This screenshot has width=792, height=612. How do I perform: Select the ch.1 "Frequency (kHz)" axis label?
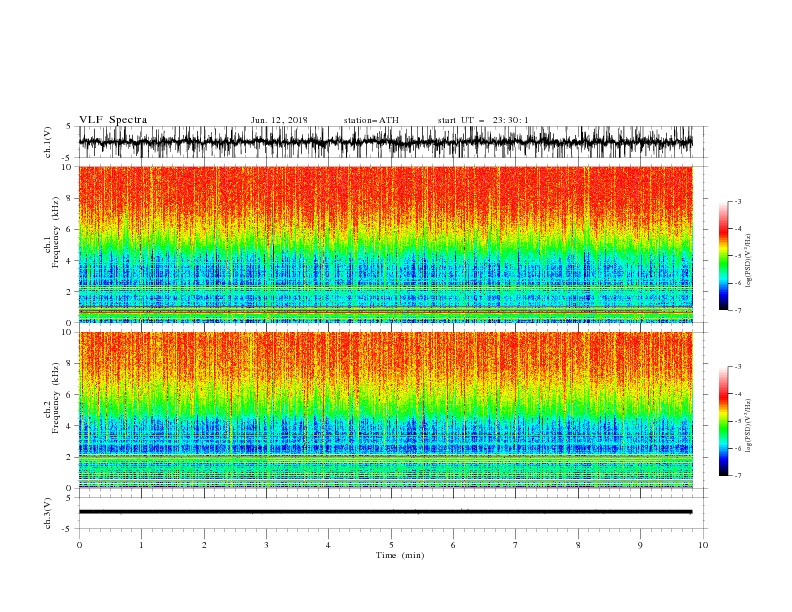[x=55, y=231]
